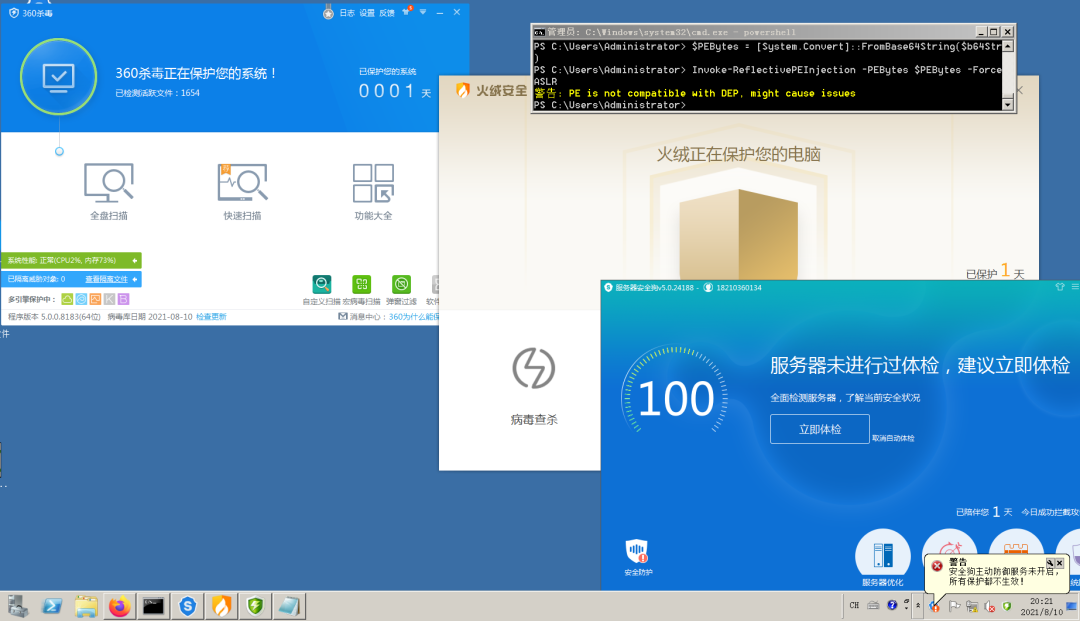Click the 360杀毒 protection status monitor icon

pyautogui.click(x=59, y=76)
